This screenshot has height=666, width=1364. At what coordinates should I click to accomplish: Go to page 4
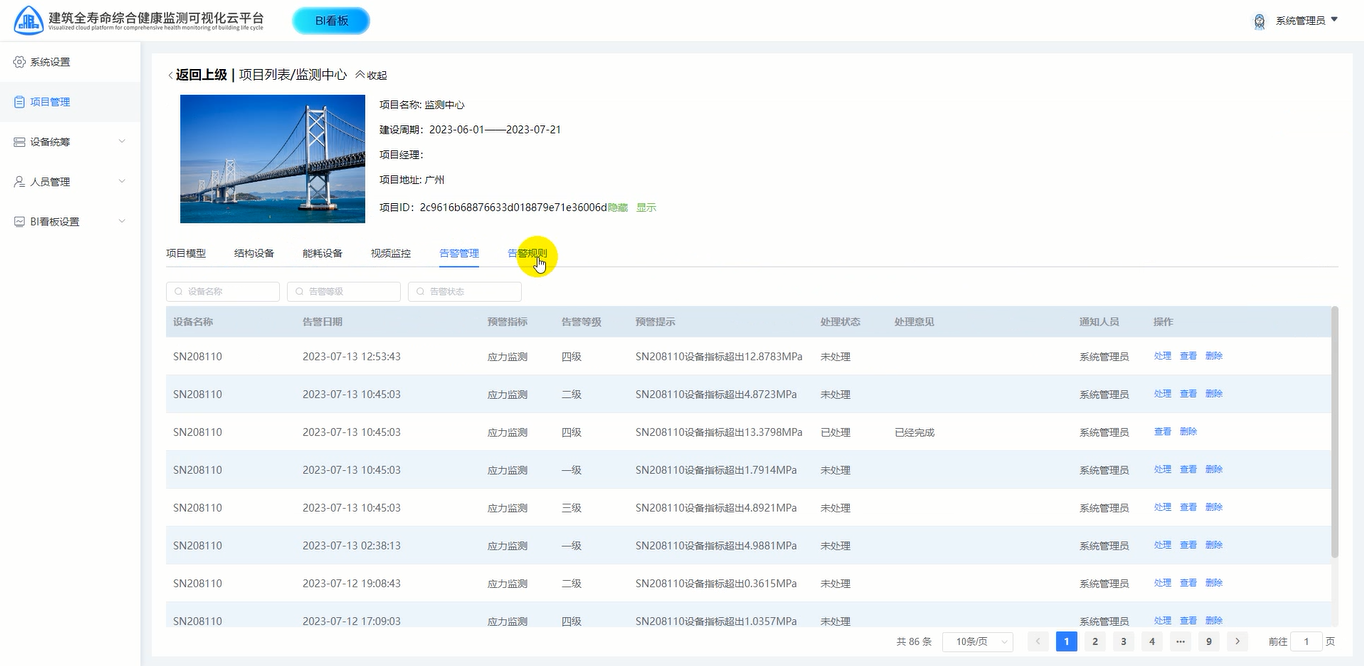coord(1152,642)
